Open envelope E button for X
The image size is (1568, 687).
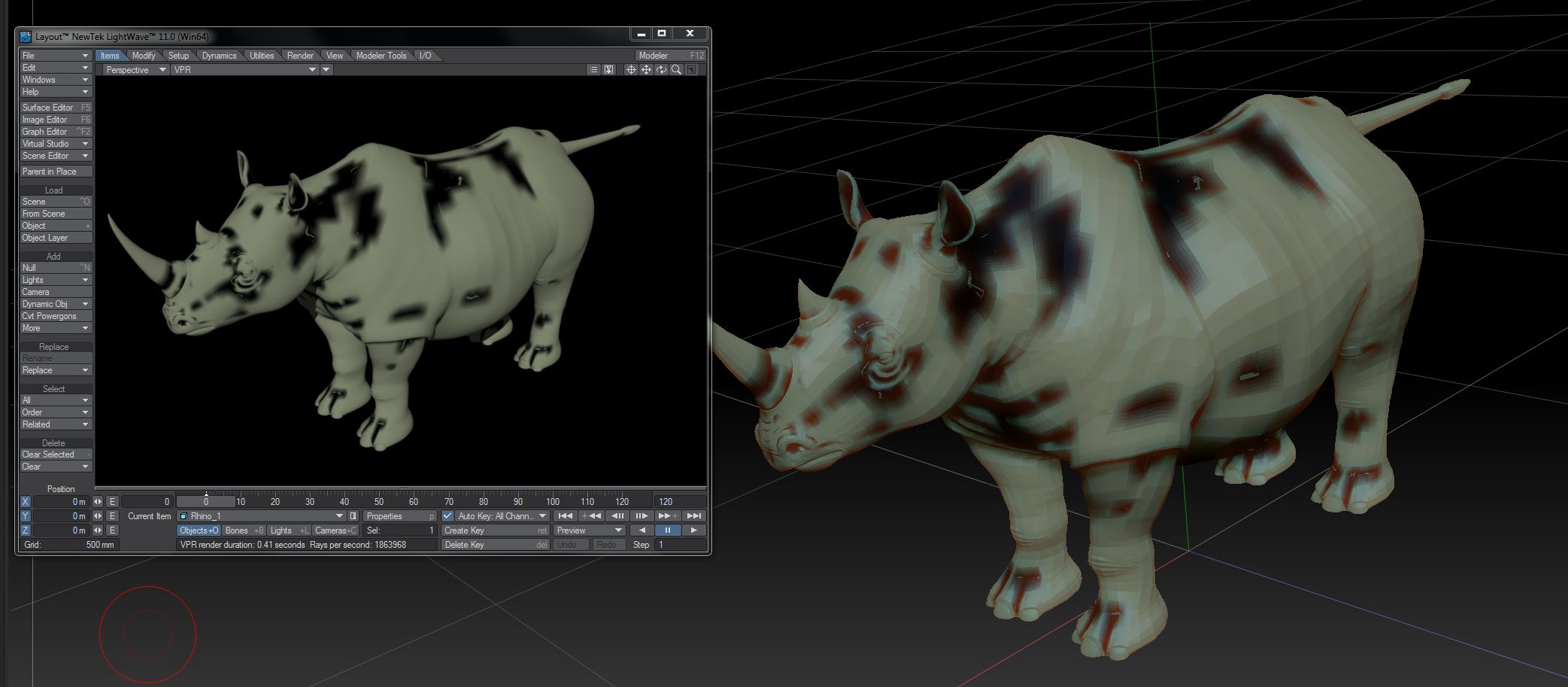(112, 502)
